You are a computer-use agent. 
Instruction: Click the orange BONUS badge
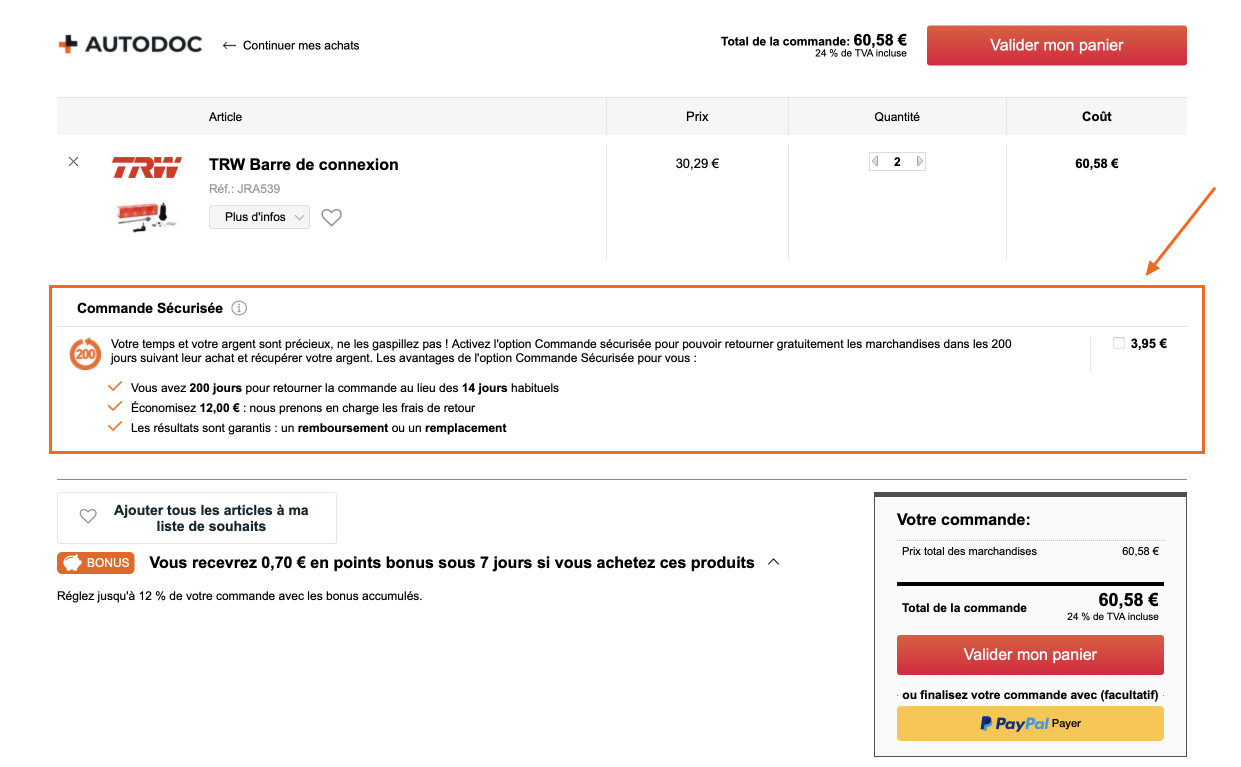pos(96,563)
